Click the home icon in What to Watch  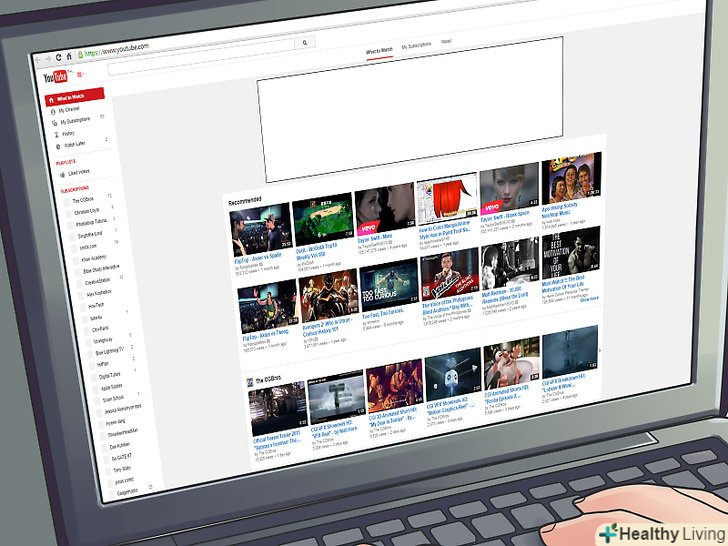tap(51, 100)
